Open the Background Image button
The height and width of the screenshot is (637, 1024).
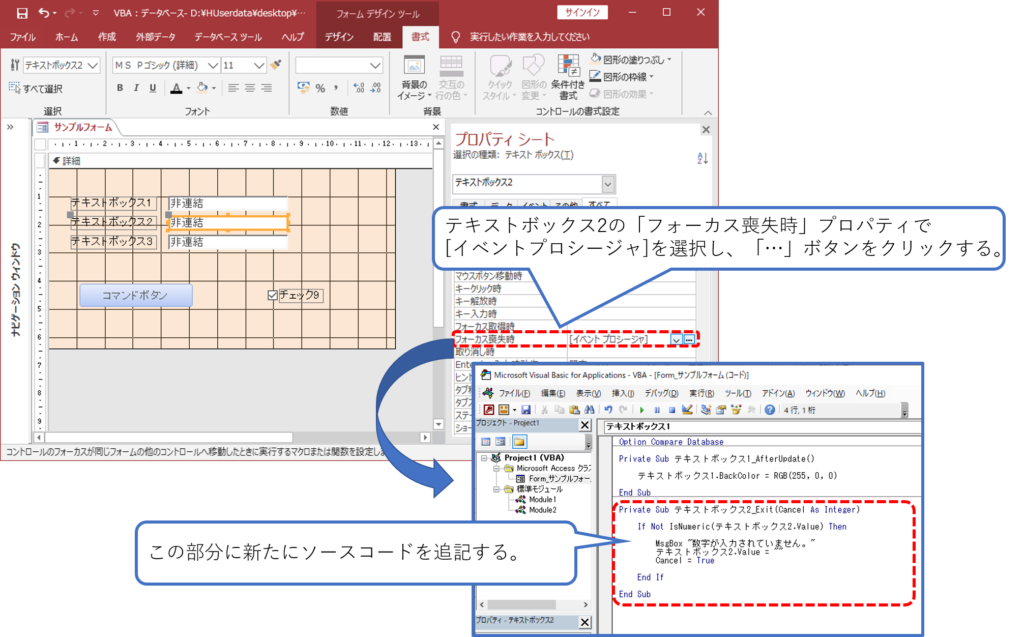coord(413,78)
